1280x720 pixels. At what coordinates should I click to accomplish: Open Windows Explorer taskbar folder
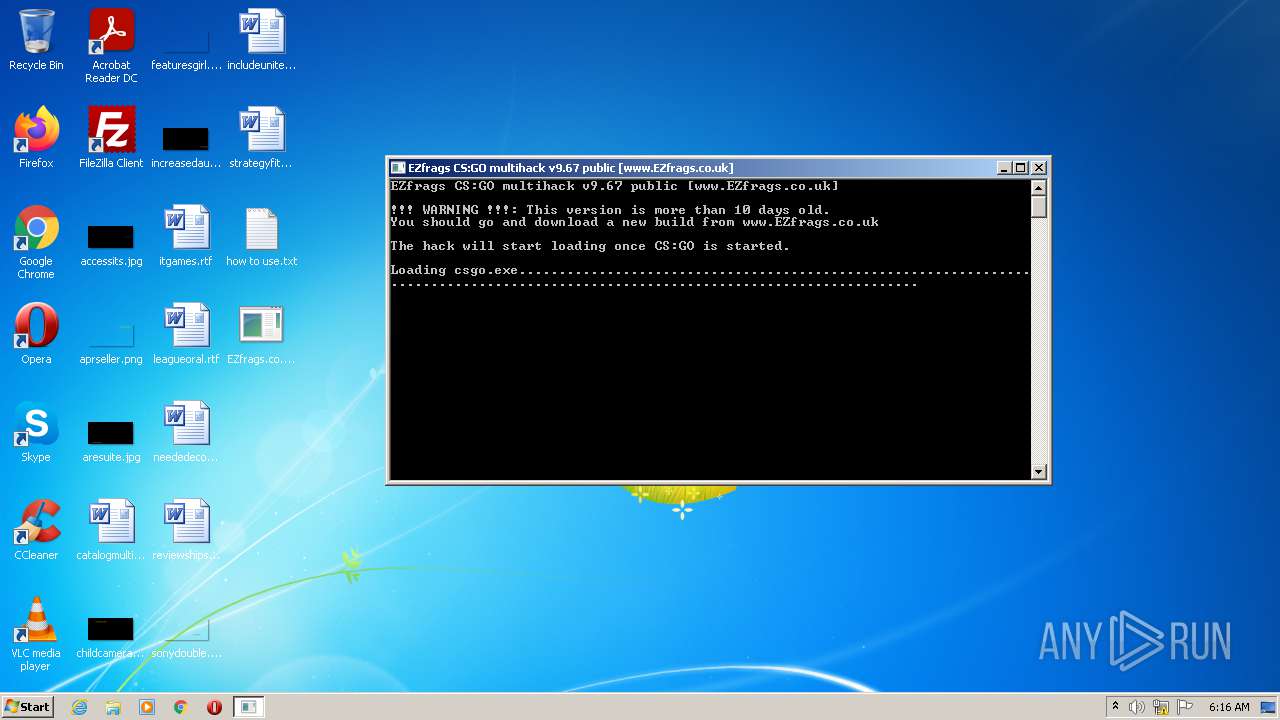[113, 707]
